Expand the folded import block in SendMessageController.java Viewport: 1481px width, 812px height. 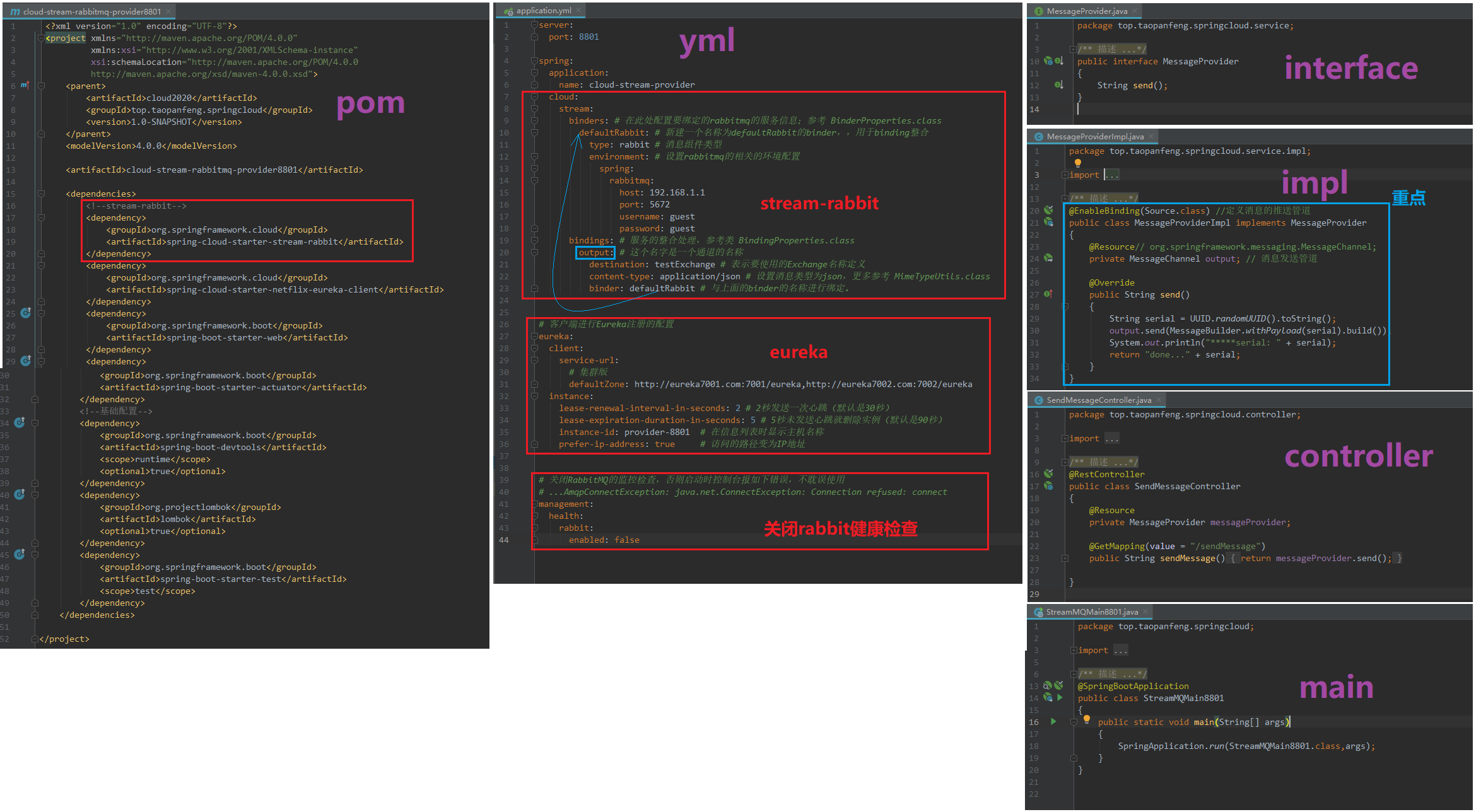point(1065,439)
